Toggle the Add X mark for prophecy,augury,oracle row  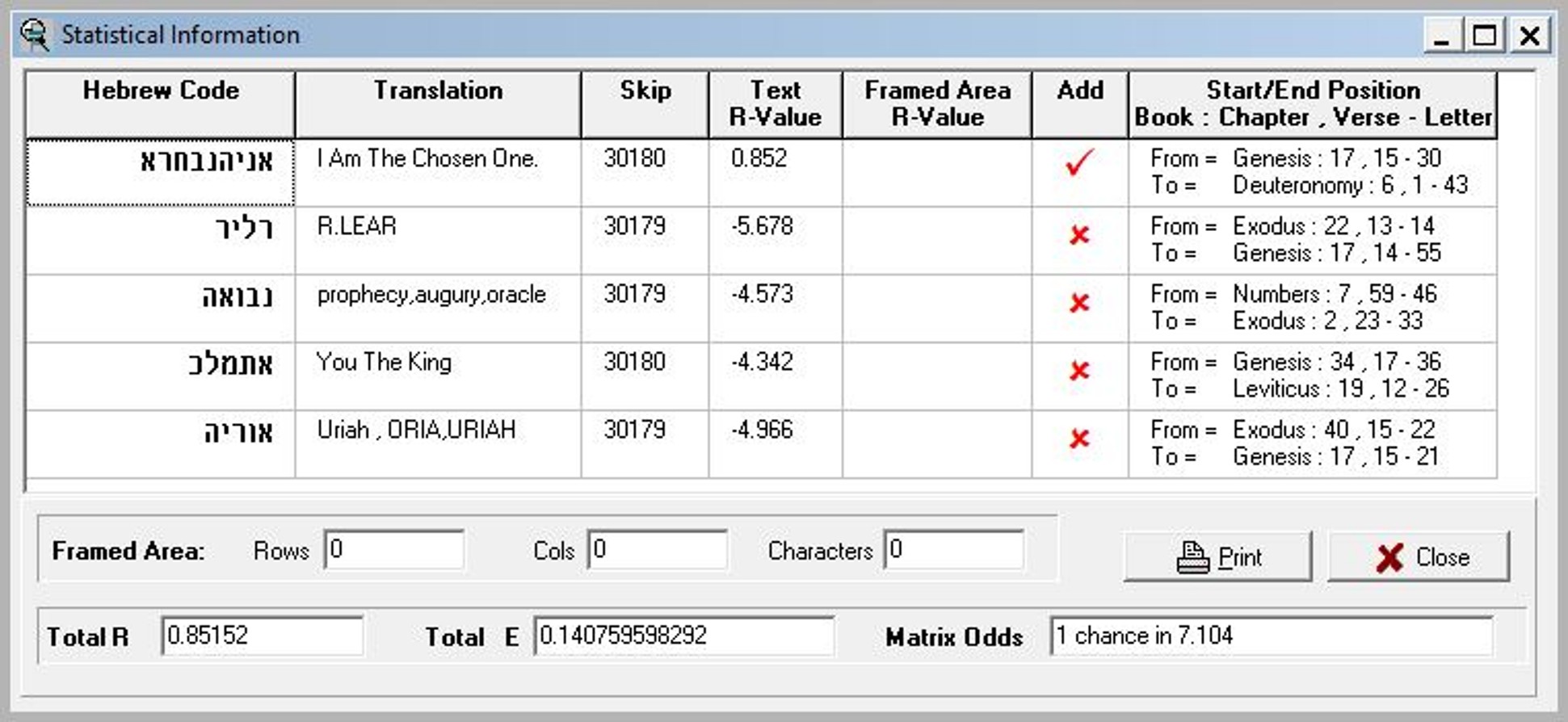coord(1079,303)
